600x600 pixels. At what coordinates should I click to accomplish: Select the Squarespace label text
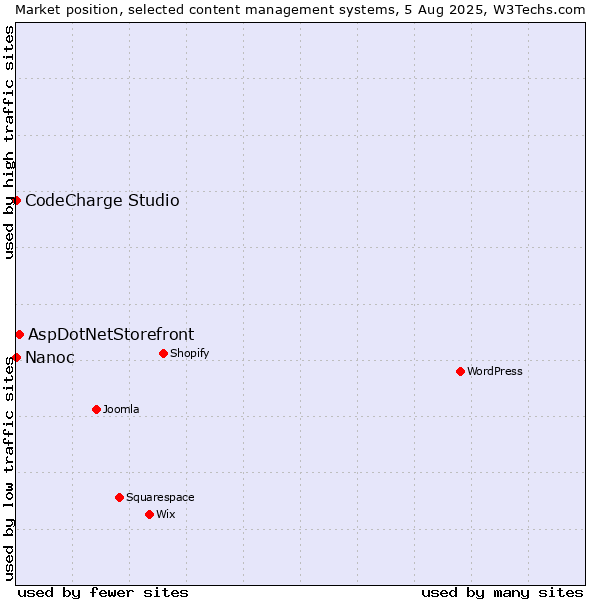tap(160, 497)
